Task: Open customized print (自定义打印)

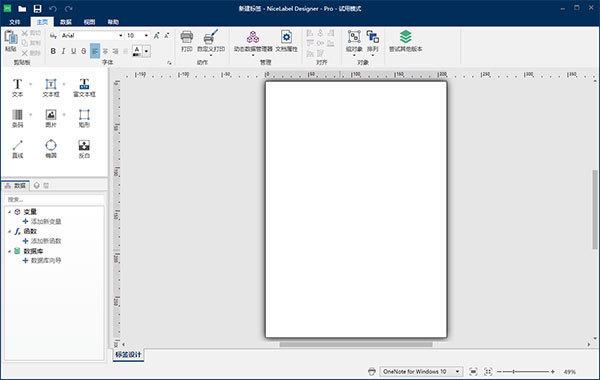Action: 211,42
